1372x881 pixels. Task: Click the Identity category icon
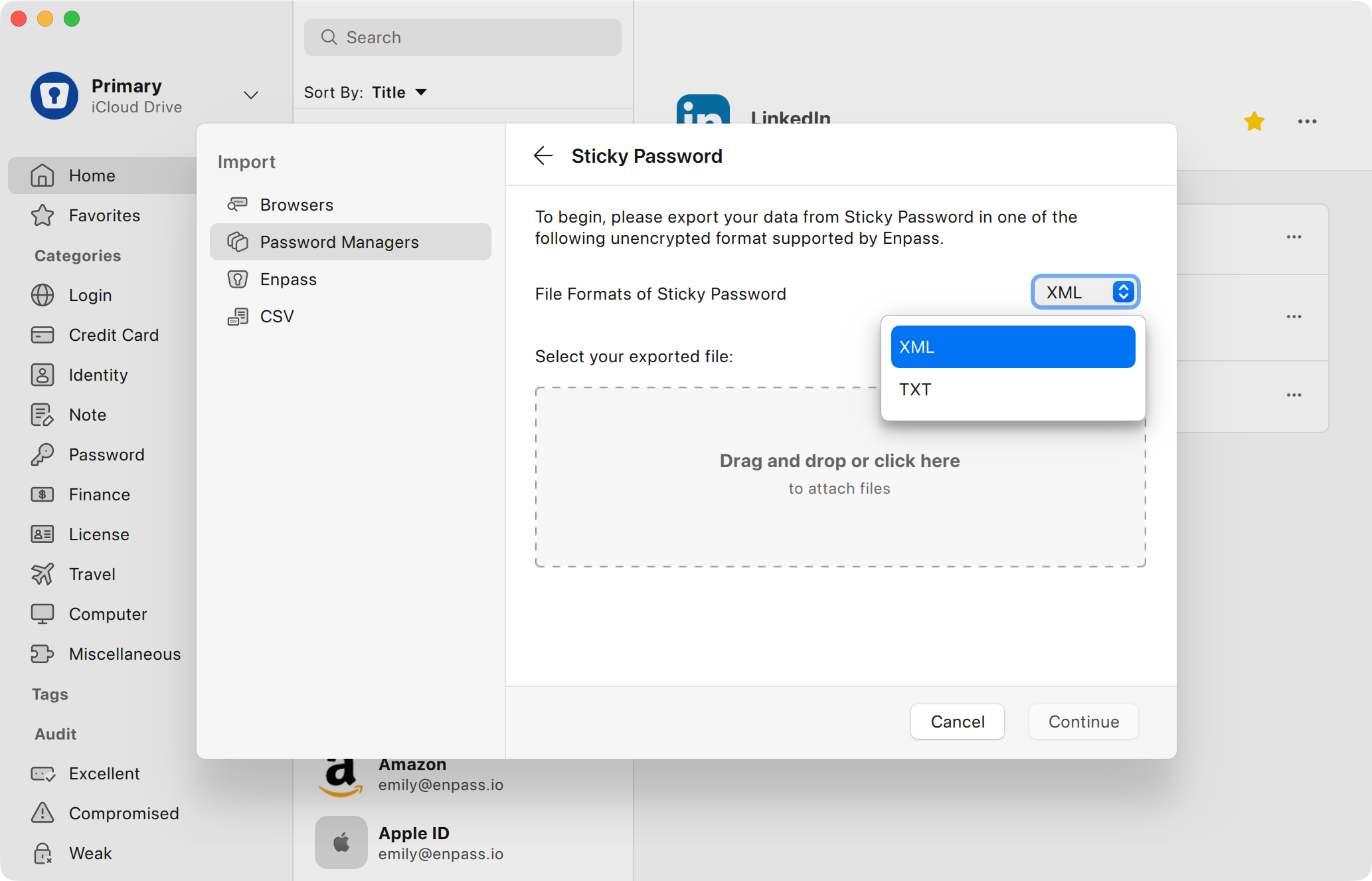(x=43, y=375)
